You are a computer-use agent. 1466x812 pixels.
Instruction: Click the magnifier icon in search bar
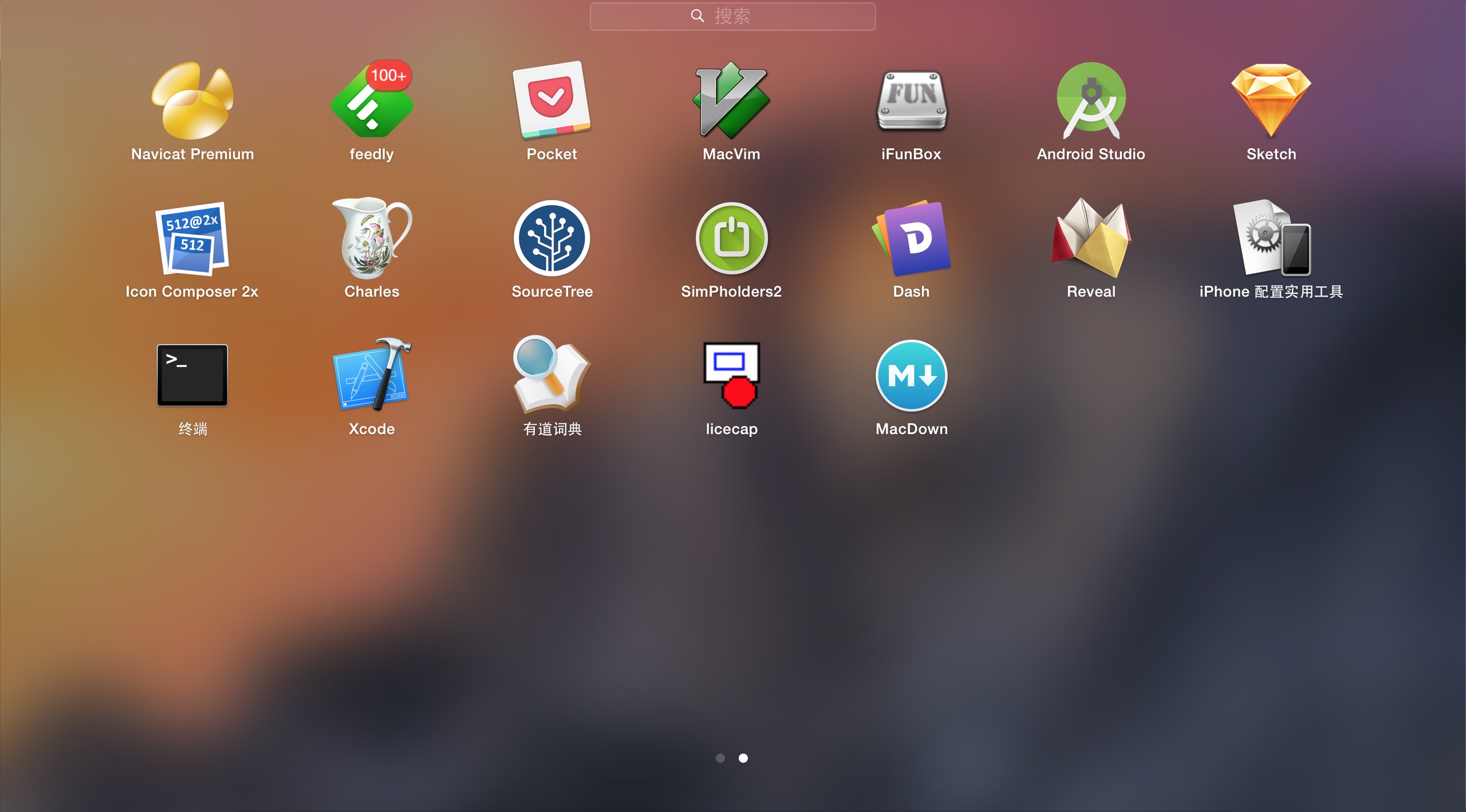pos(697,15)
